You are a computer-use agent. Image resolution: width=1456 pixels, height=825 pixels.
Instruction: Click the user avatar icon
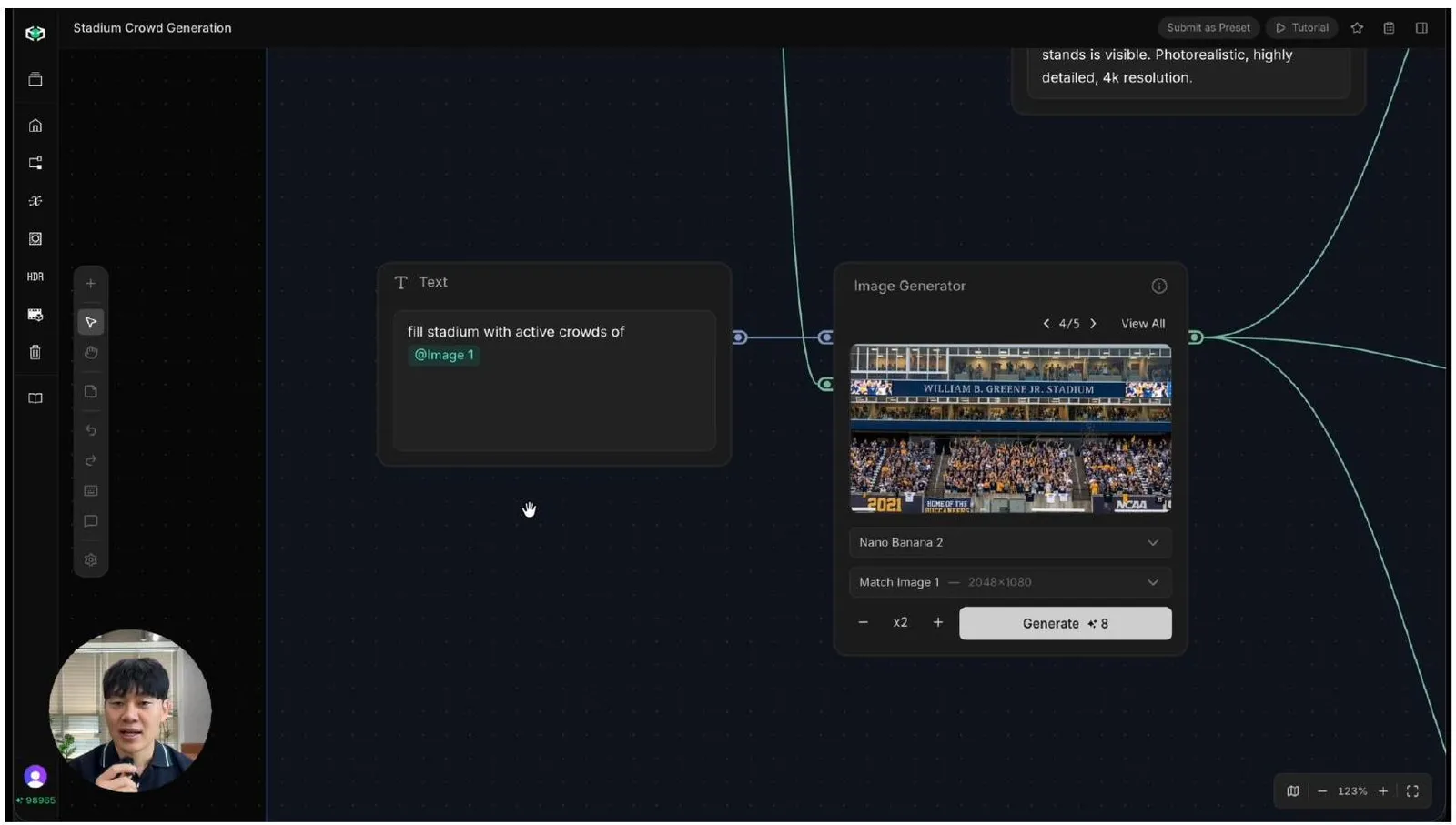pyautogui.click(x=35, y=776)
